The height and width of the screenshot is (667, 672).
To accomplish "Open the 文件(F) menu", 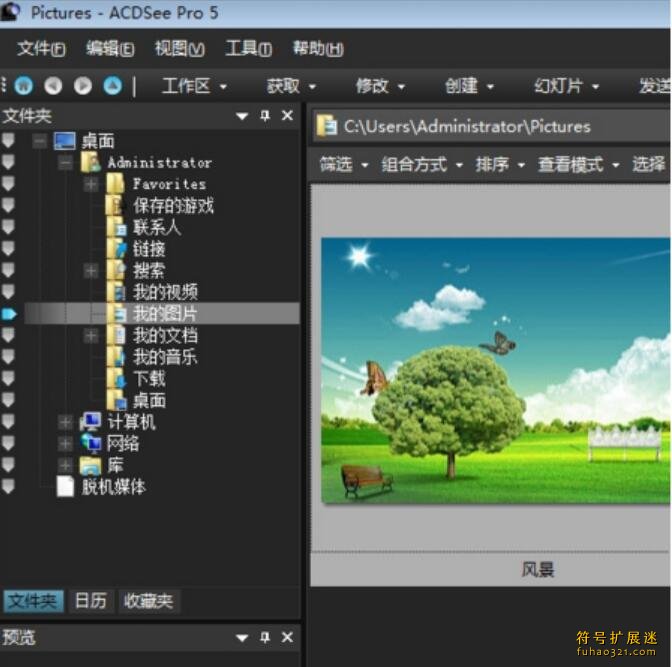I will pyautogui.click(x=41, y=49).
